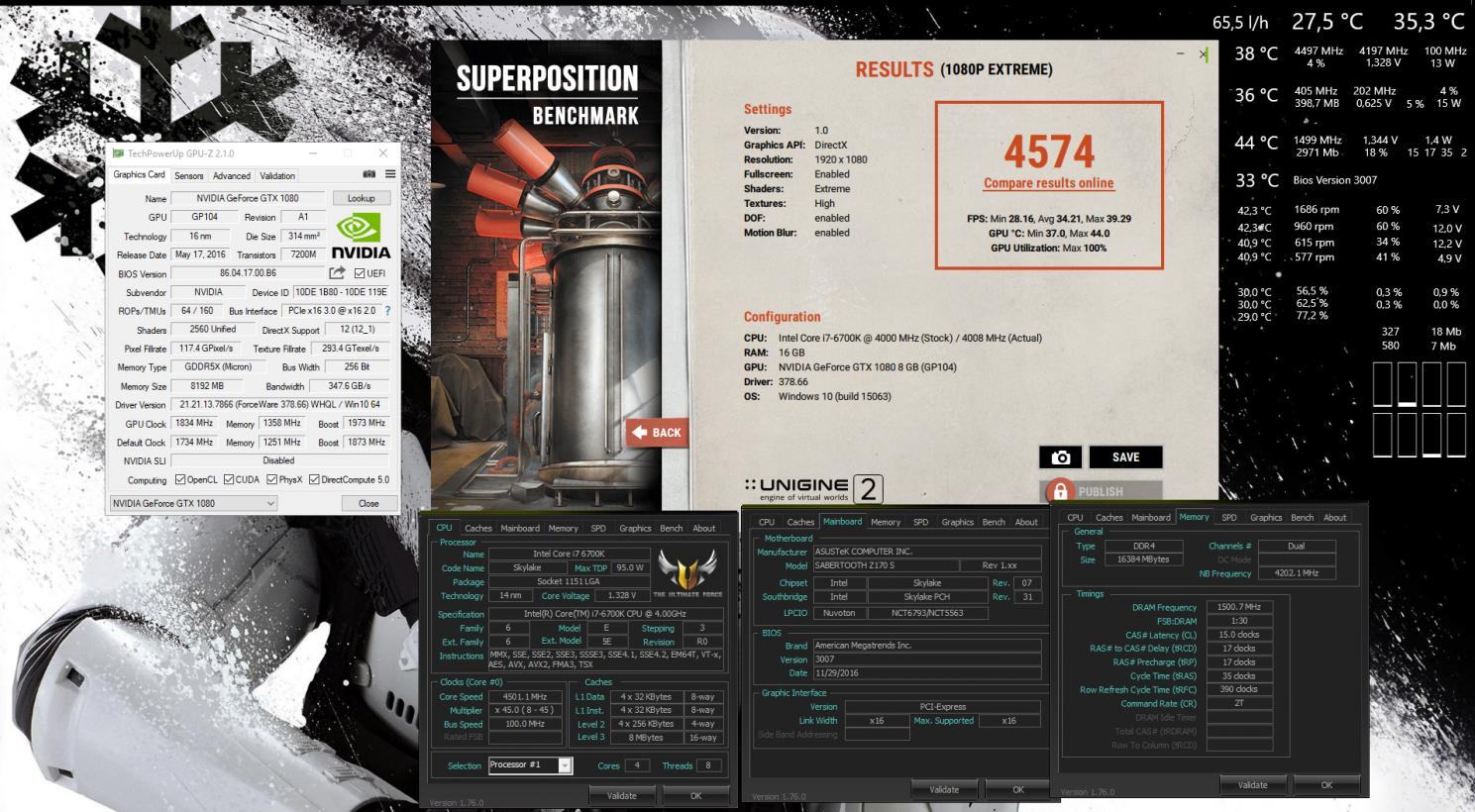
Task: Click OK in the CPU-Z CPU window
Action: [x=696, y=795]
